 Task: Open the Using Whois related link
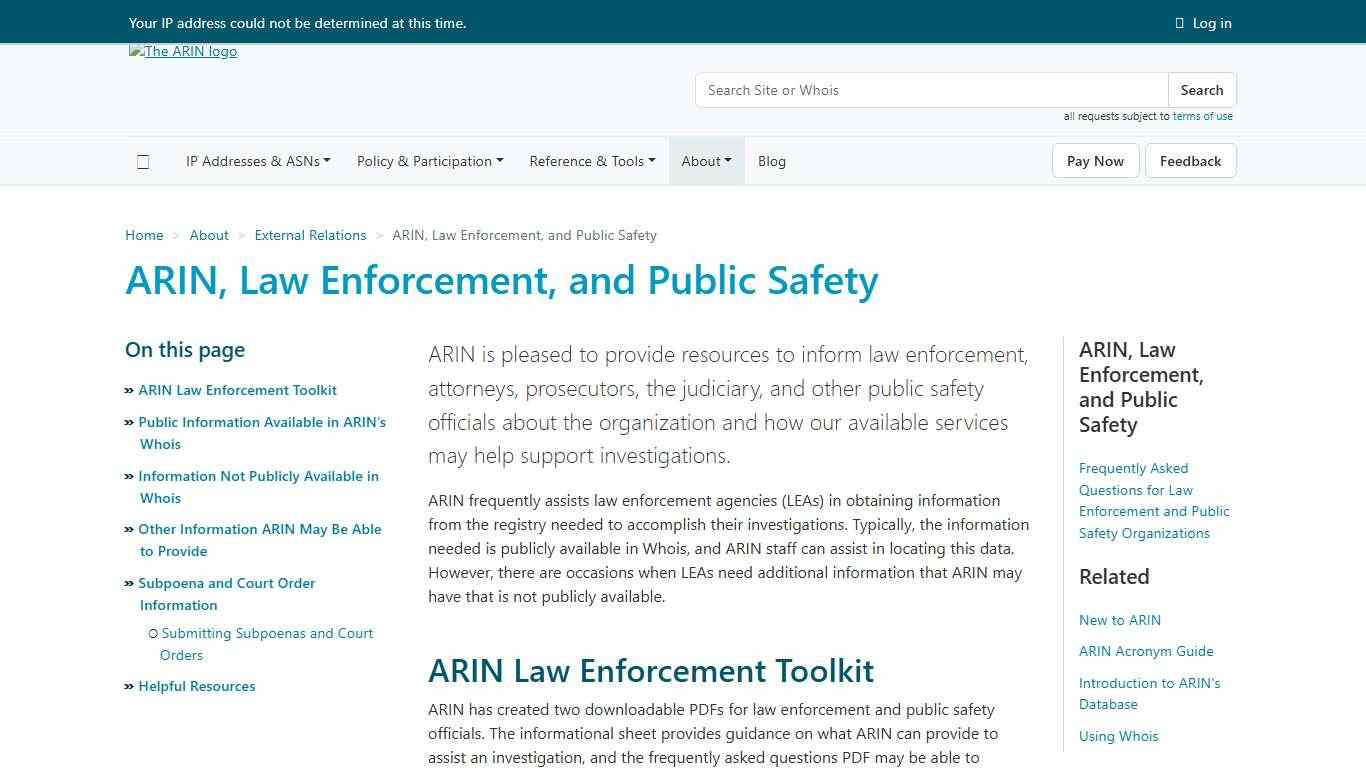click(x=1118, y=736)
